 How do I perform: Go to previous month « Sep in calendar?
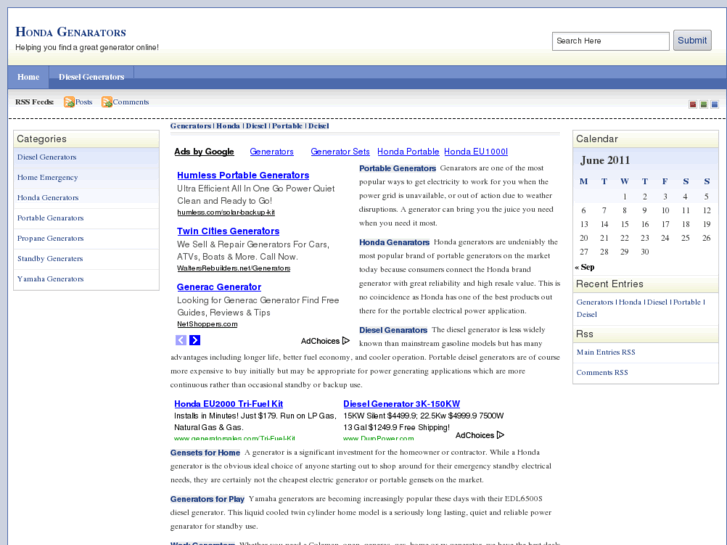click(585, 267)
